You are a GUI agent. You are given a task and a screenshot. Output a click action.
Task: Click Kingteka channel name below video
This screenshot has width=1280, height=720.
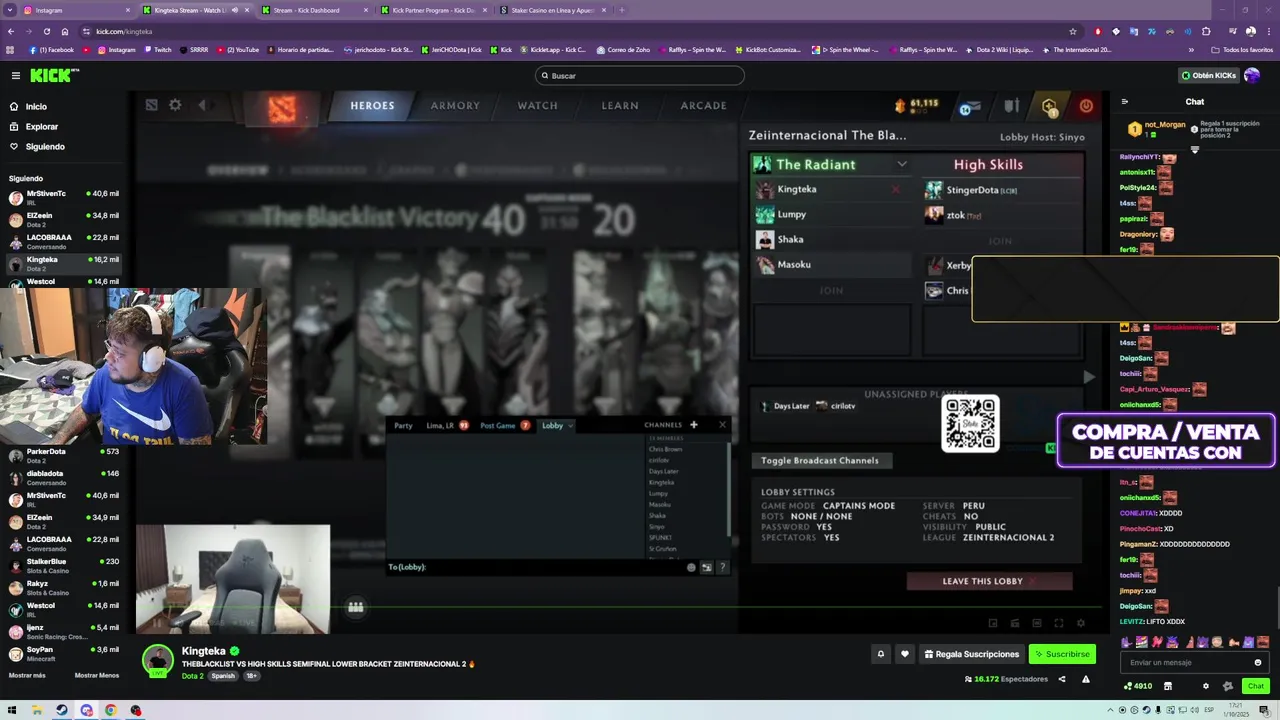coord(204,651)
